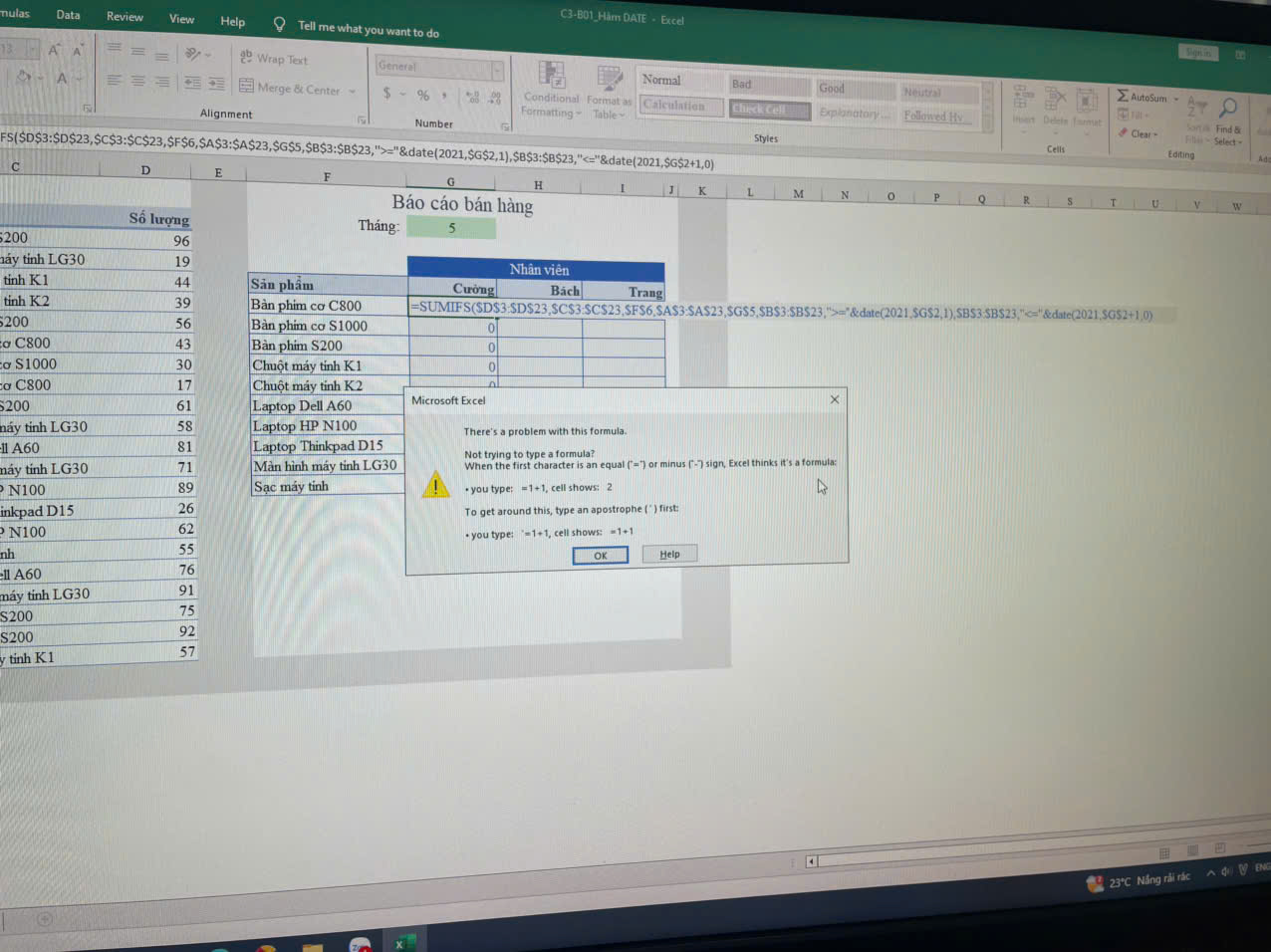Select the Nhân viên header cell
Image resolution: width=1271 pixels, height=952 pixels.
pyautogui.click(x=536, y=268)
